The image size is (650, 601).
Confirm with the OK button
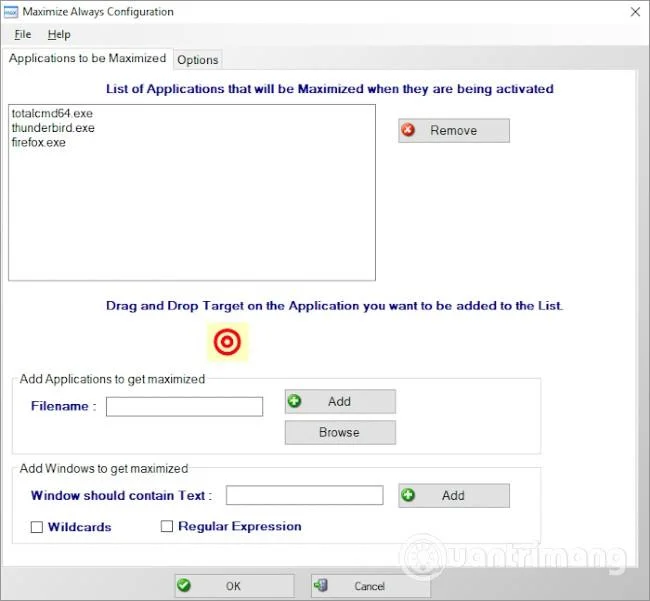[x=235, y=586]
